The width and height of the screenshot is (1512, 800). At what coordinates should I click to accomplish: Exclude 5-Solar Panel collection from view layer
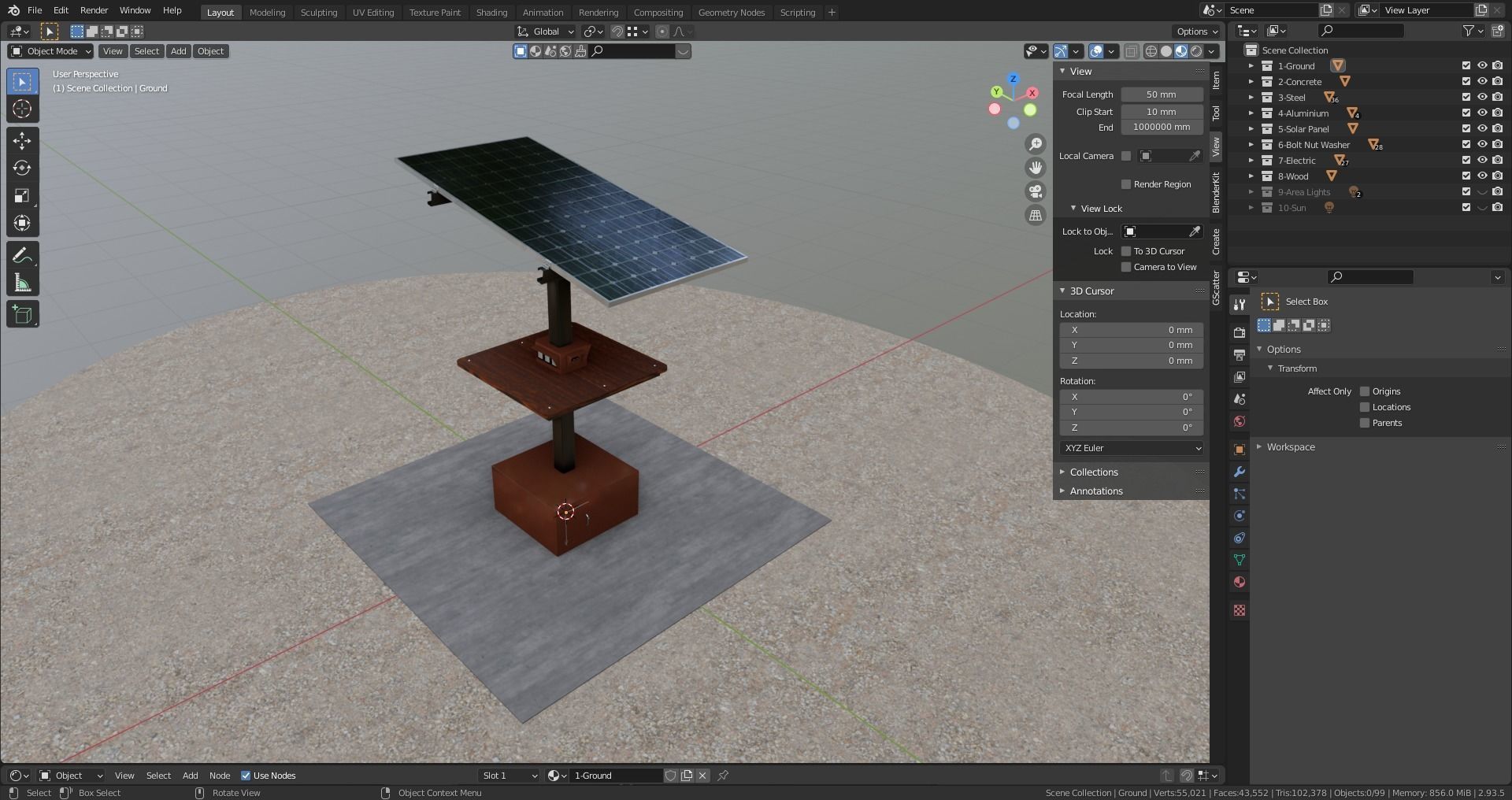click(x=1466, y=129)
